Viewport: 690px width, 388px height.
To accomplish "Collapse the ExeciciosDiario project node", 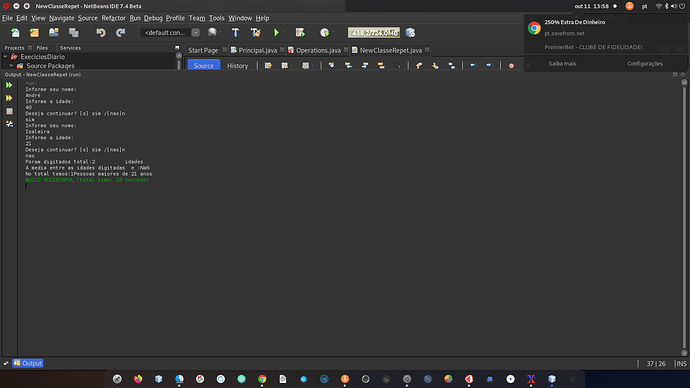I will tap(5, 57).
